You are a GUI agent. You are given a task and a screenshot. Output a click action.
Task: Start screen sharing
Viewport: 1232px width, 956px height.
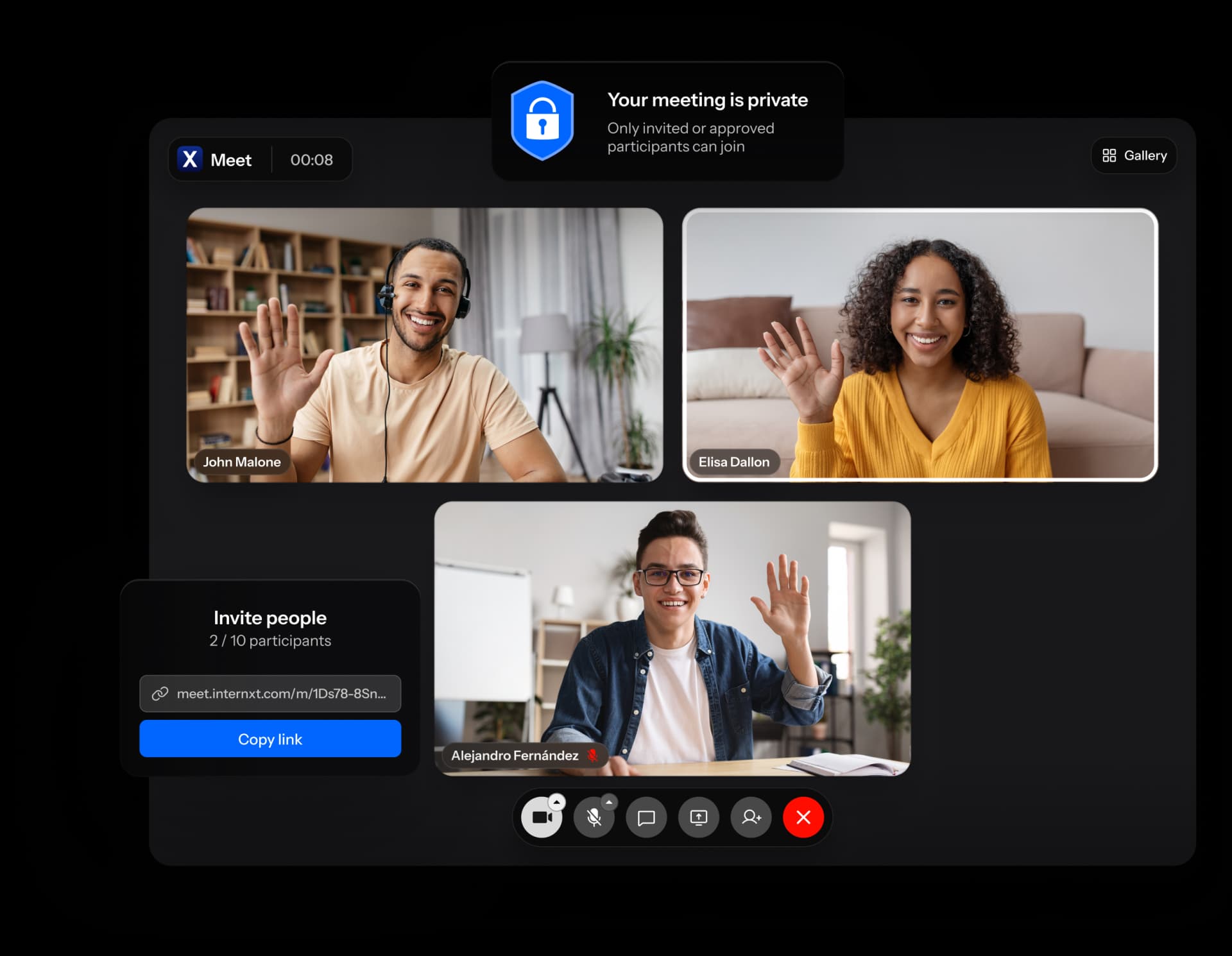click(x=698, y=817)
